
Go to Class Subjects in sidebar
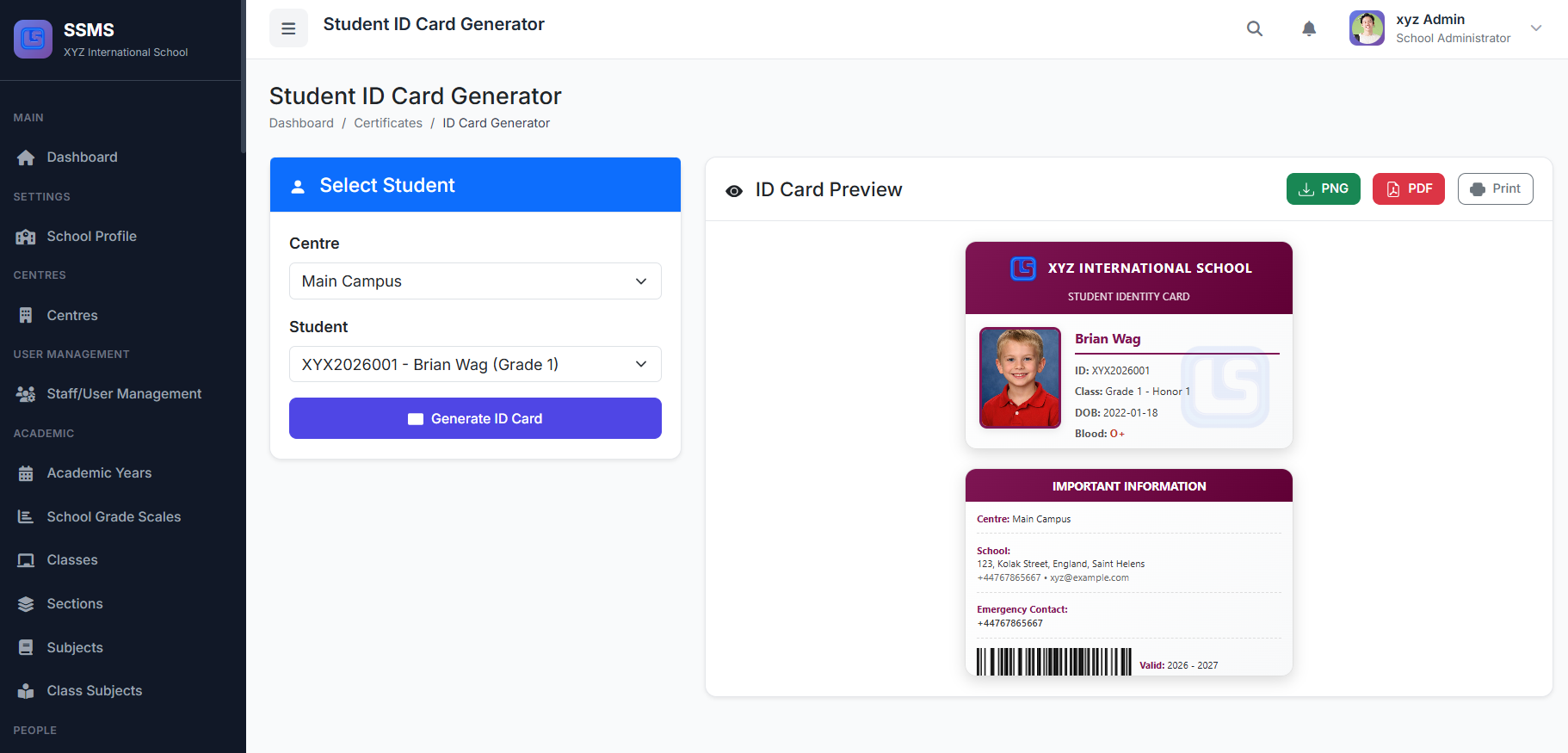pos(95,691)
